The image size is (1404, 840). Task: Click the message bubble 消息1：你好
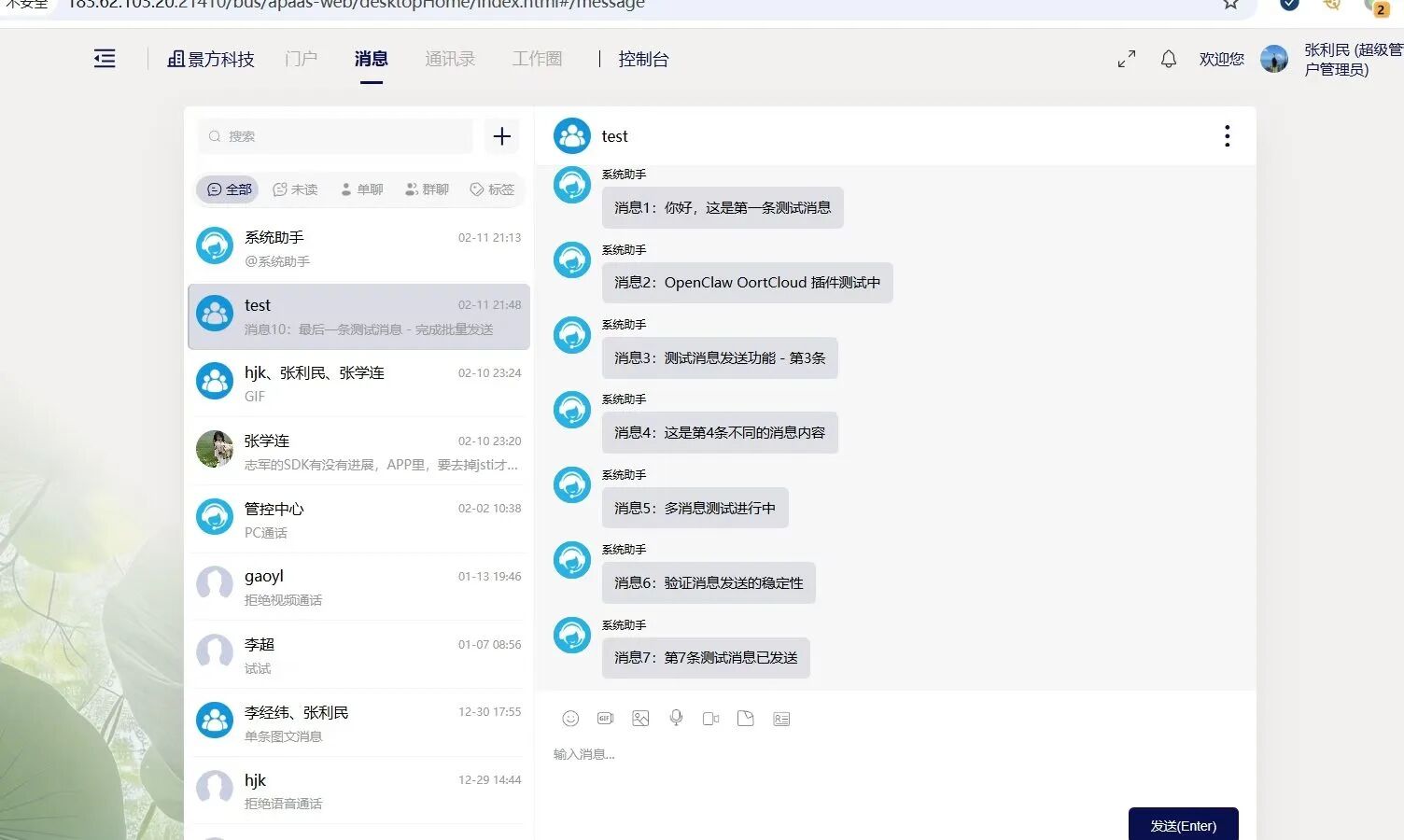[x=723, y=207]
